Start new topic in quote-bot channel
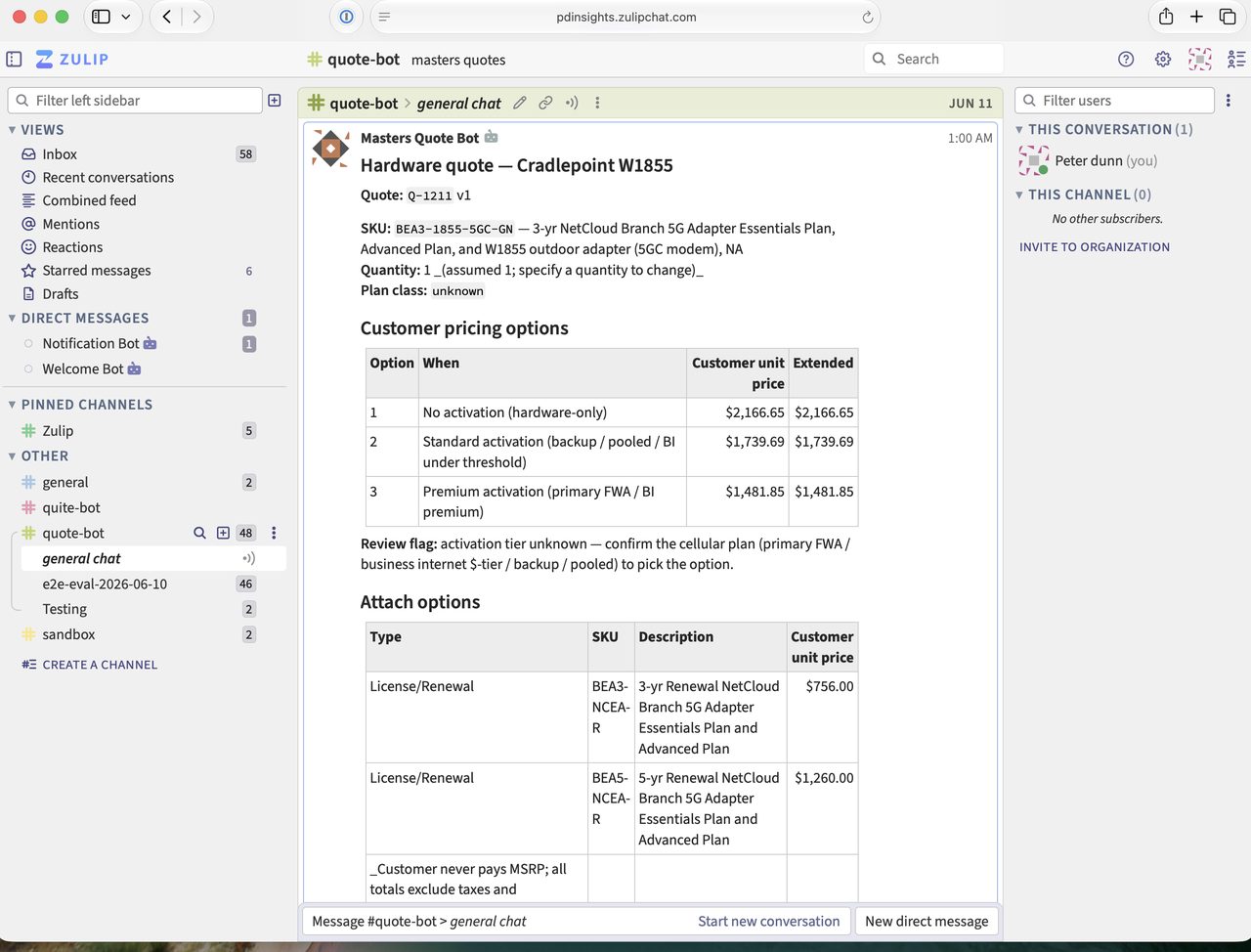Screen dimensions: 1251x952 [223, 533]
